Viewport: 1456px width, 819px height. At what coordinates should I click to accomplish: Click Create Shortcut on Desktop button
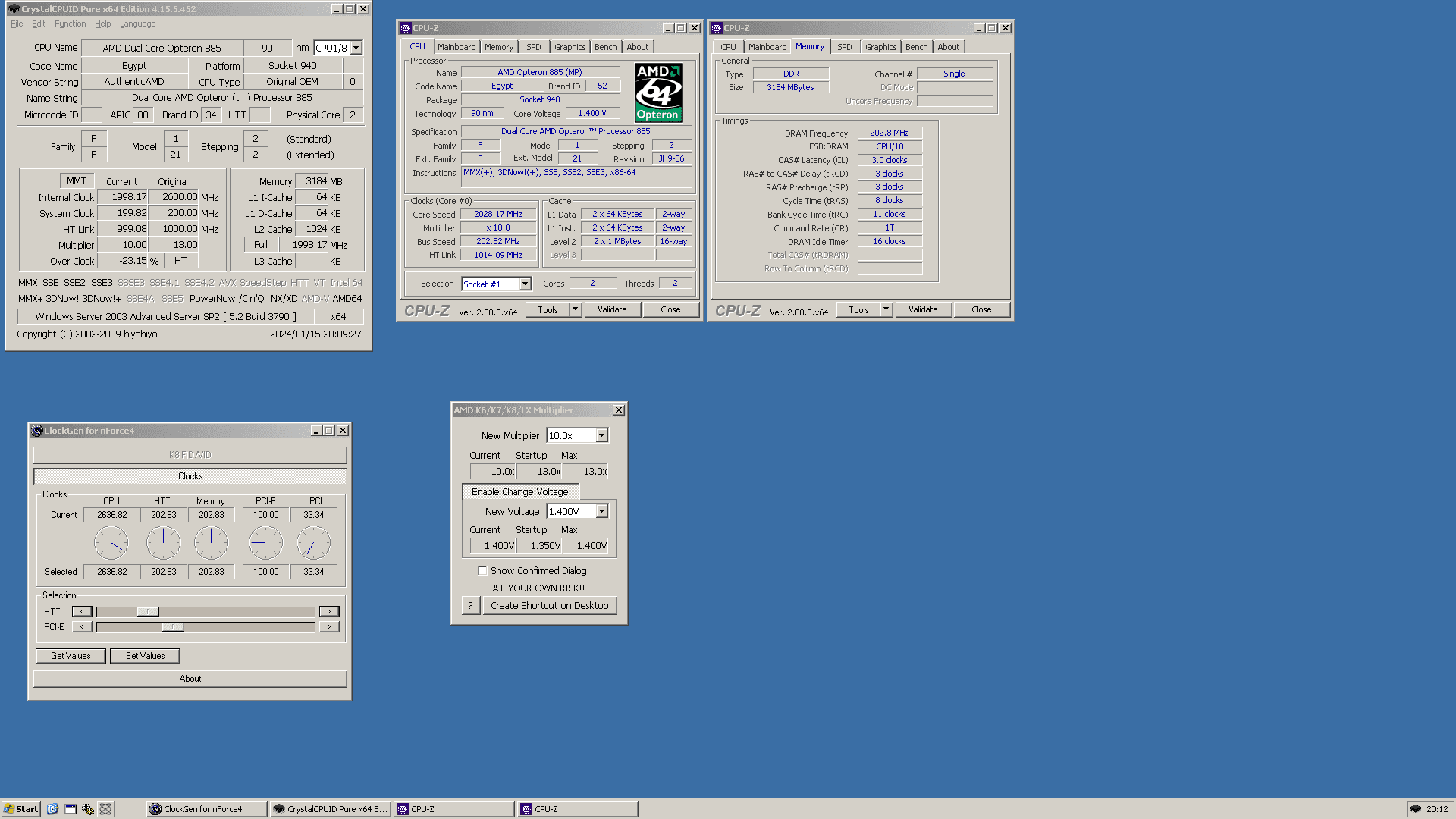pos(549,605)
